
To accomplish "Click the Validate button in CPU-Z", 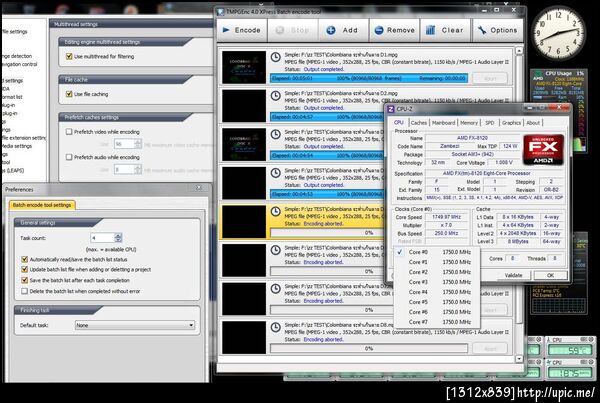I will pos(513,275).
